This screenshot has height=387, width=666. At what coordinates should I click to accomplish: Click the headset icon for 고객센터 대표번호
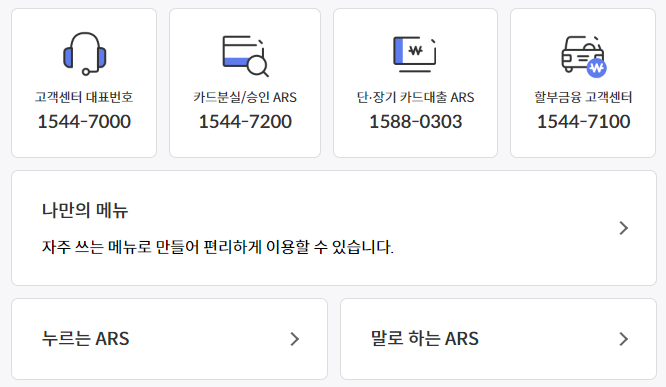85,54
